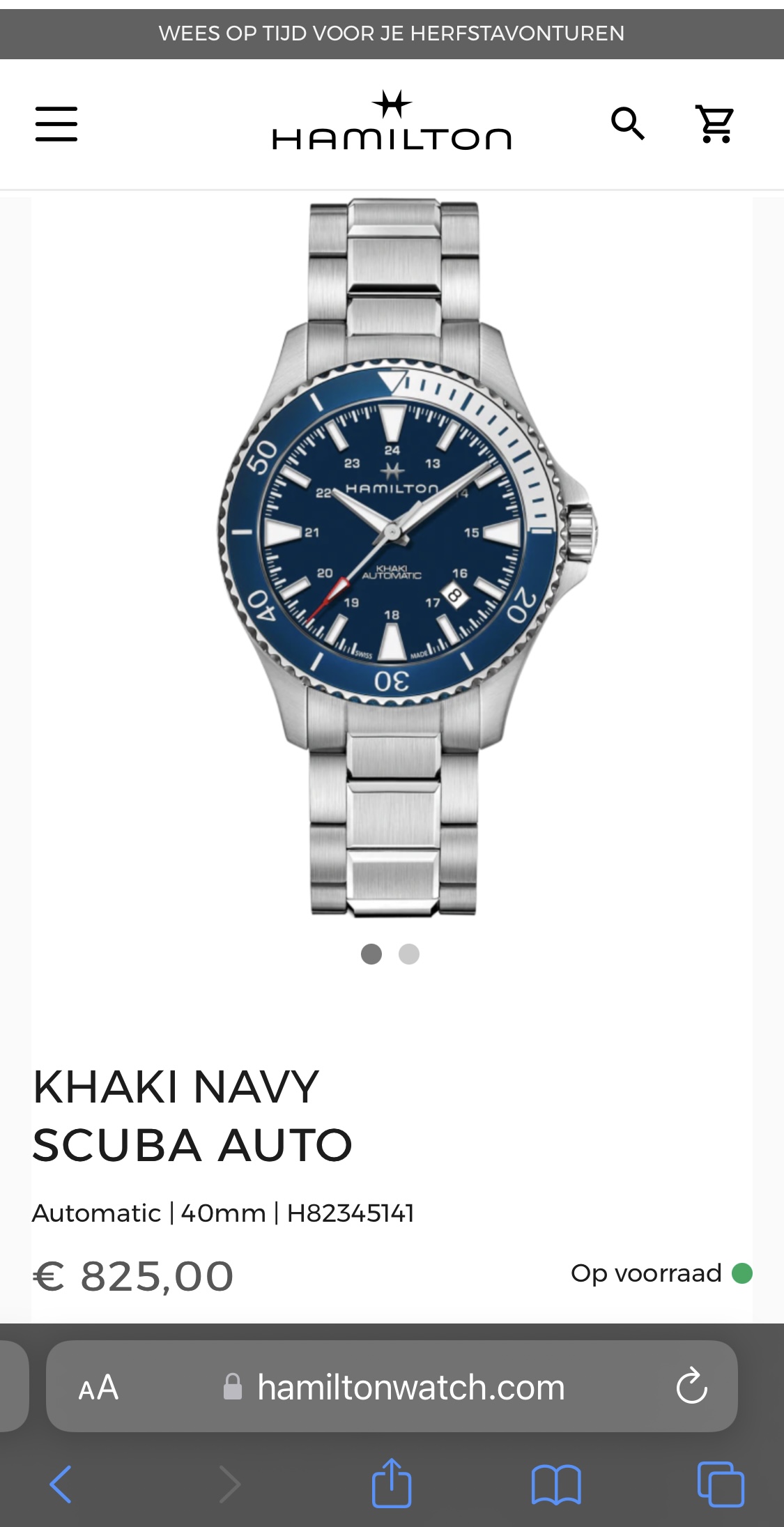
Task: Tap Safari back arrow
Action: (61, 1483)
